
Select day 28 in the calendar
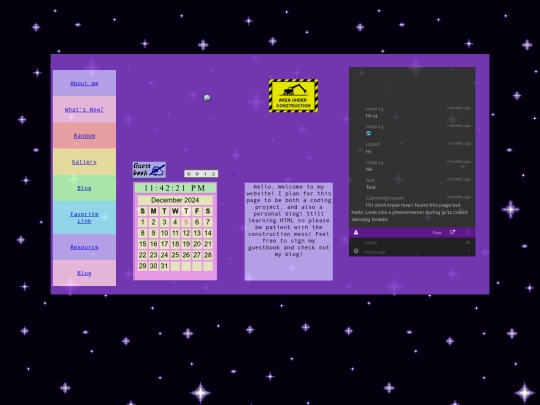[208, 255]
